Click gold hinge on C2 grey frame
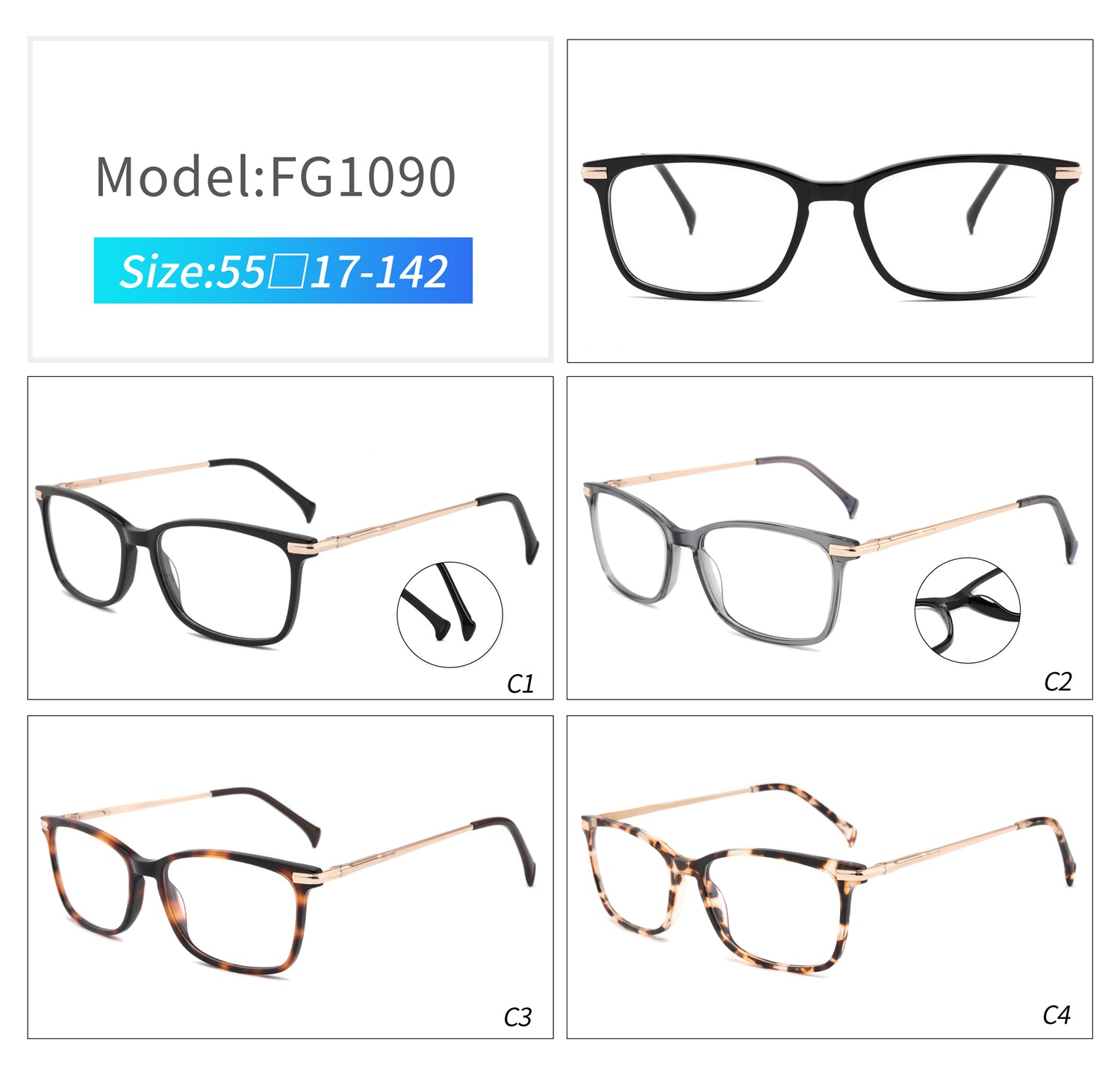The width and height of the screenshot is (1120, 1075). 848,549
